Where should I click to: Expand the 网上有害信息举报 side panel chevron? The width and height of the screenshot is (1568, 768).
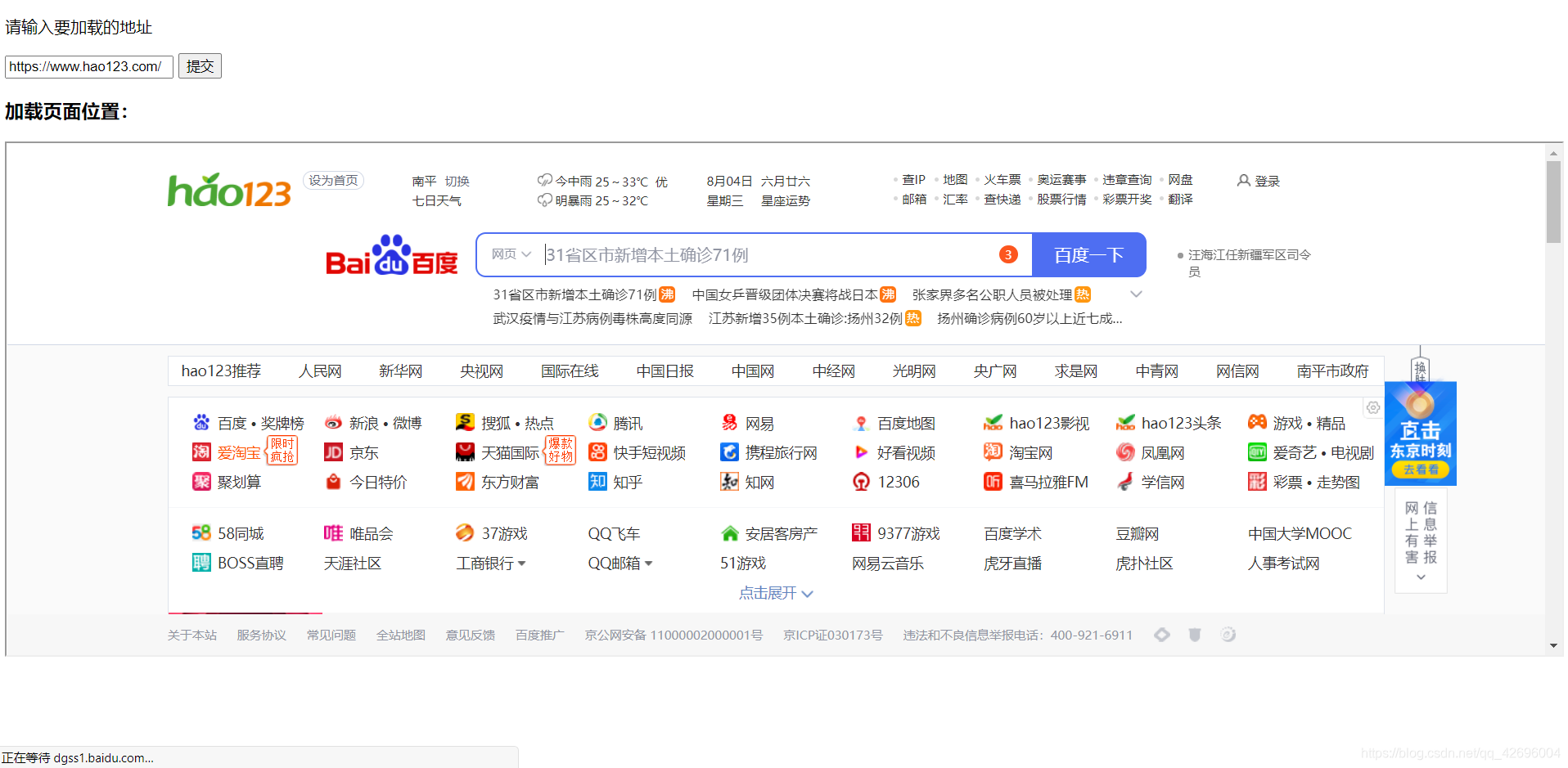click(x=1421, y=577)
